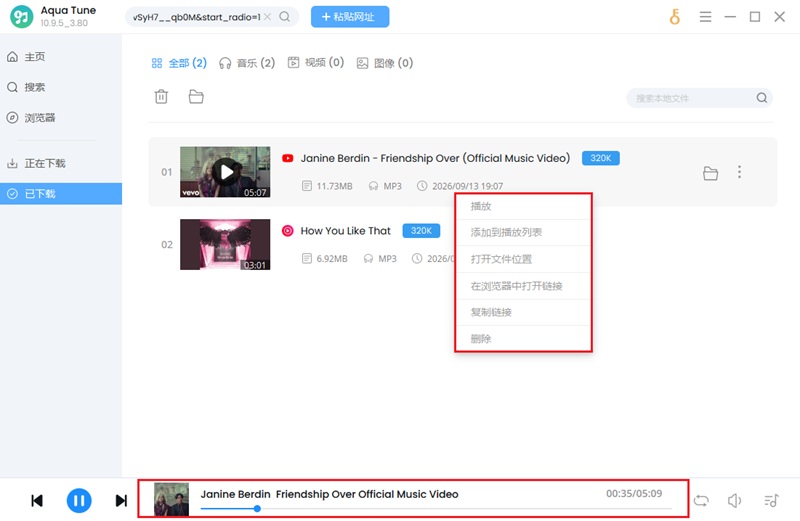Open file folder for Friendship Over row
Screen dimensions: 800x521
pyautogui.click(x=710, y=173)
